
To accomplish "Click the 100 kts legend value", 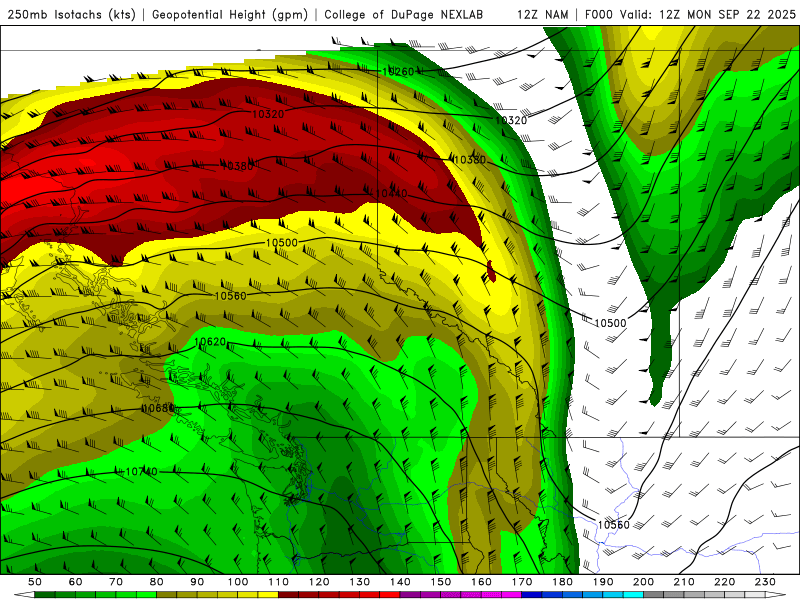I will [238, 582].
